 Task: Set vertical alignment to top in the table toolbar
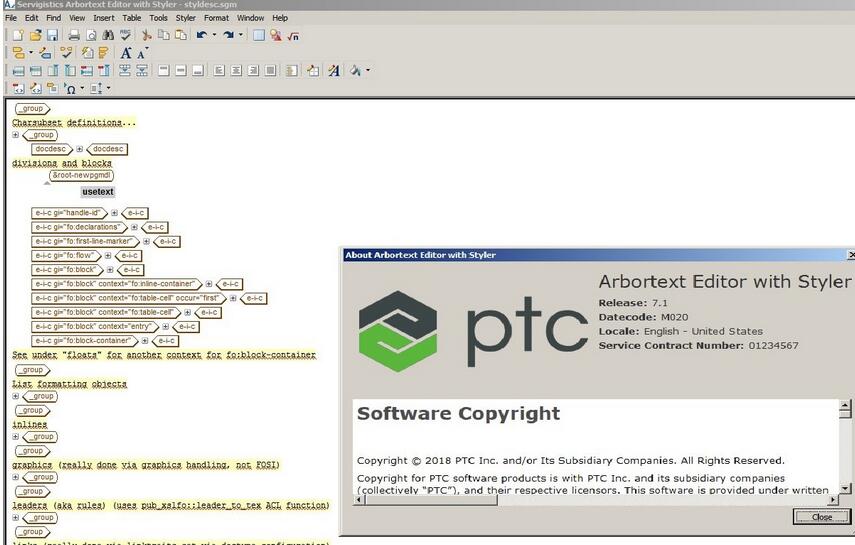164,70
